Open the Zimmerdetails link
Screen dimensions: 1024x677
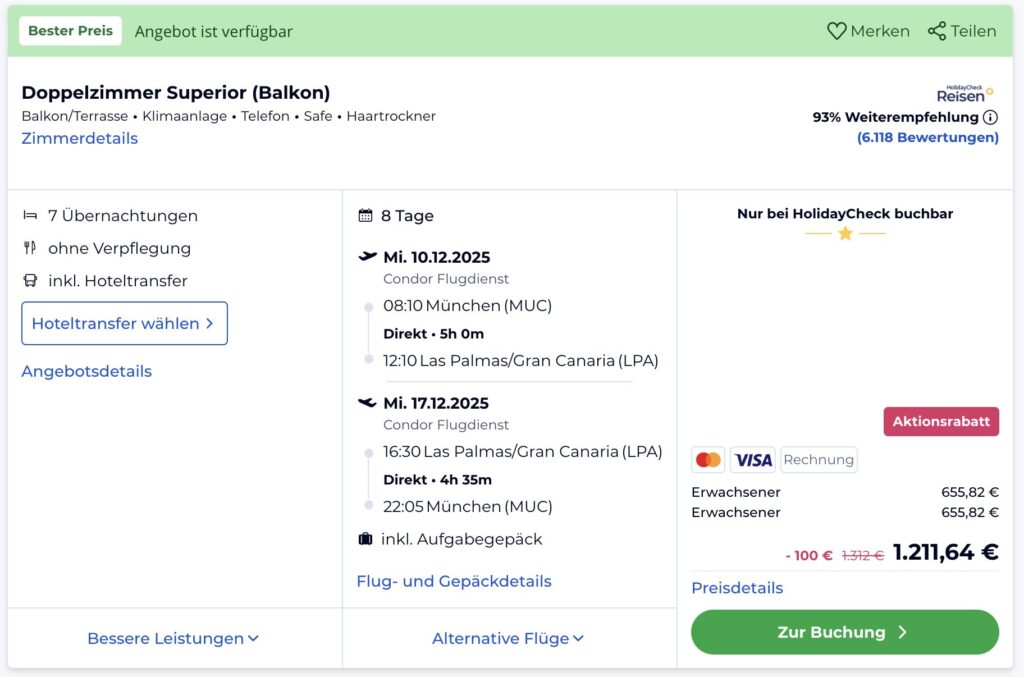[80, 138]
